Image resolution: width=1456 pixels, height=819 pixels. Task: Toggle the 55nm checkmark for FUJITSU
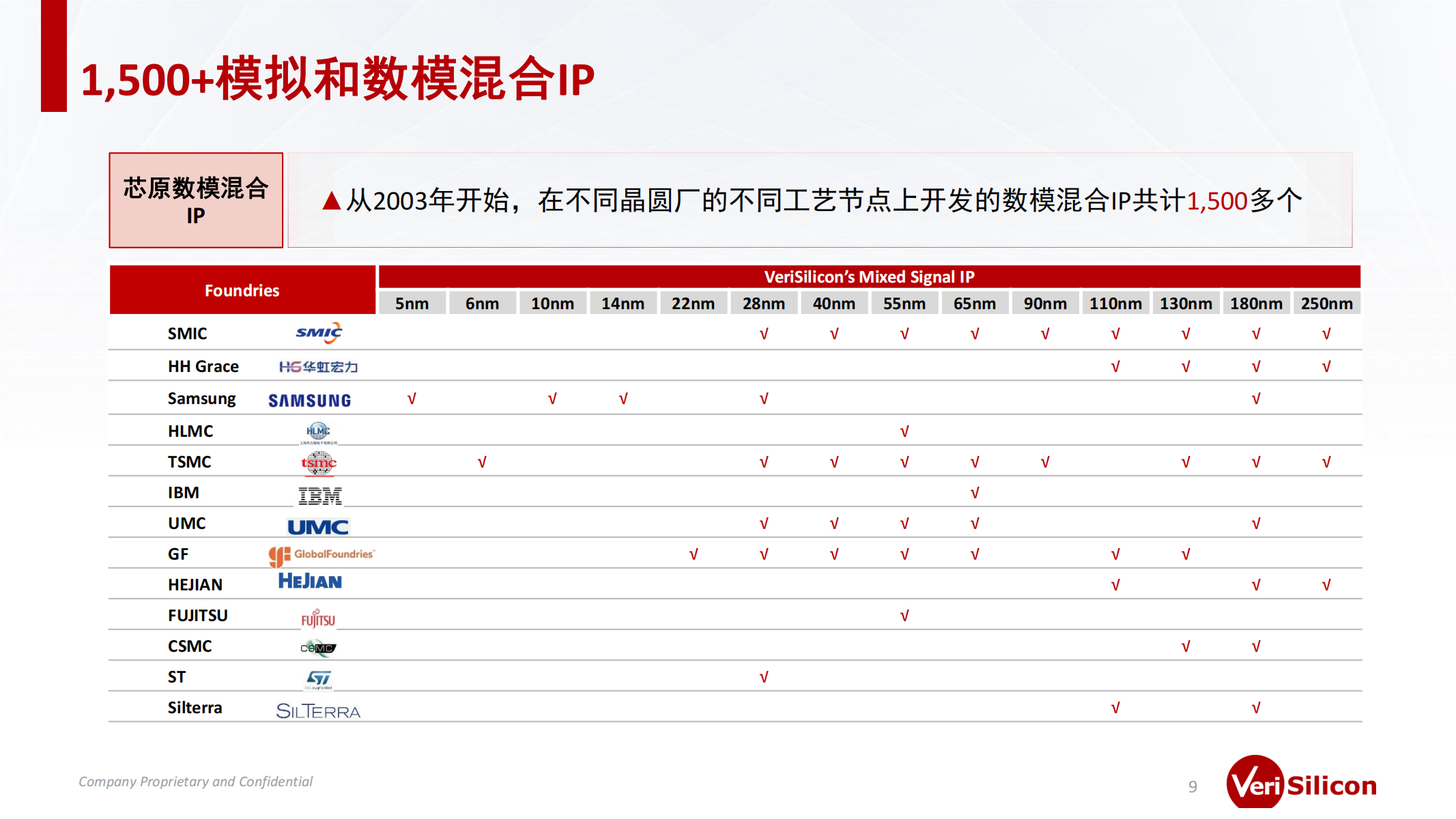[x=904, y=615]
